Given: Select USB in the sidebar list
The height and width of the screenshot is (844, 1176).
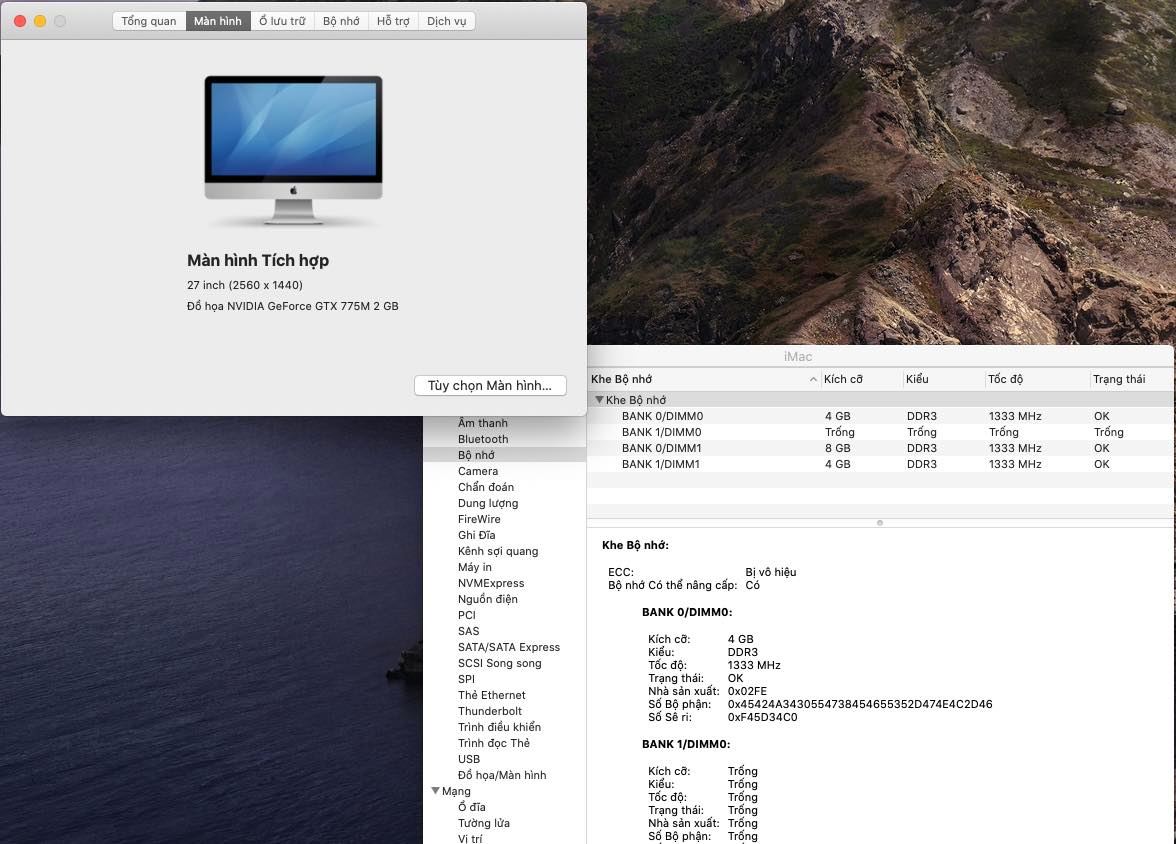Looking at the screenshot, I should tap(469, 759).
